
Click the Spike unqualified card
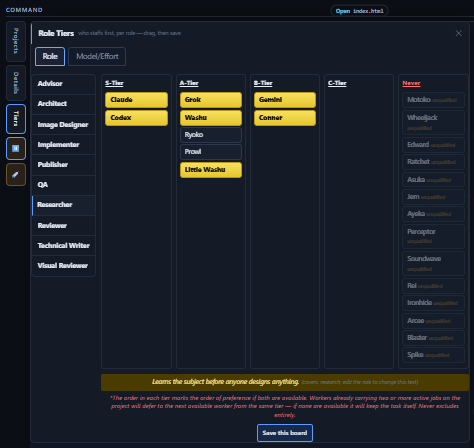coord(433,355)
